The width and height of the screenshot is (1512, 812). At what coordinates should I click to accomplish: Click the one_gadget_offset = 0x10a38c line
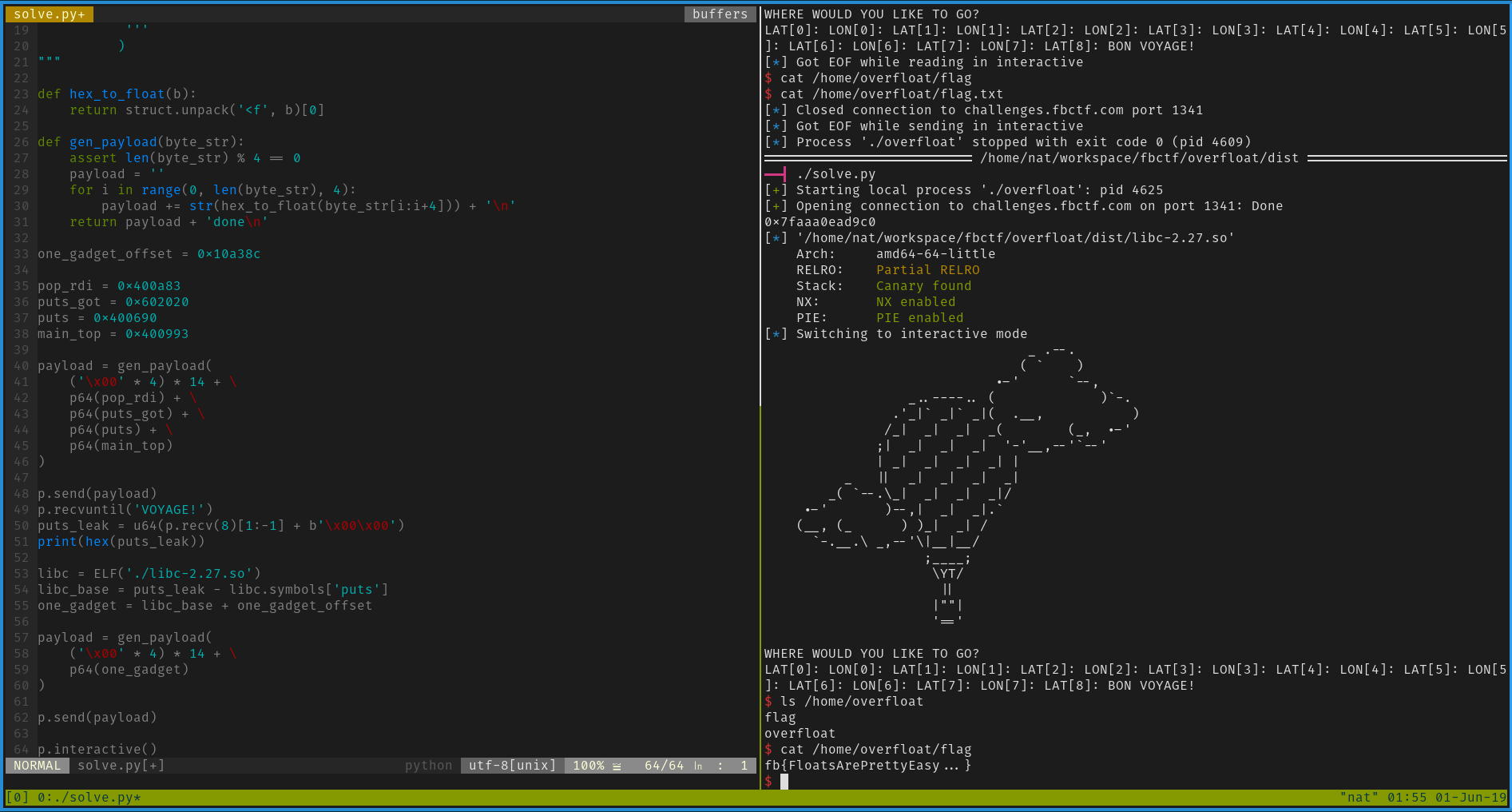point(149,254)
